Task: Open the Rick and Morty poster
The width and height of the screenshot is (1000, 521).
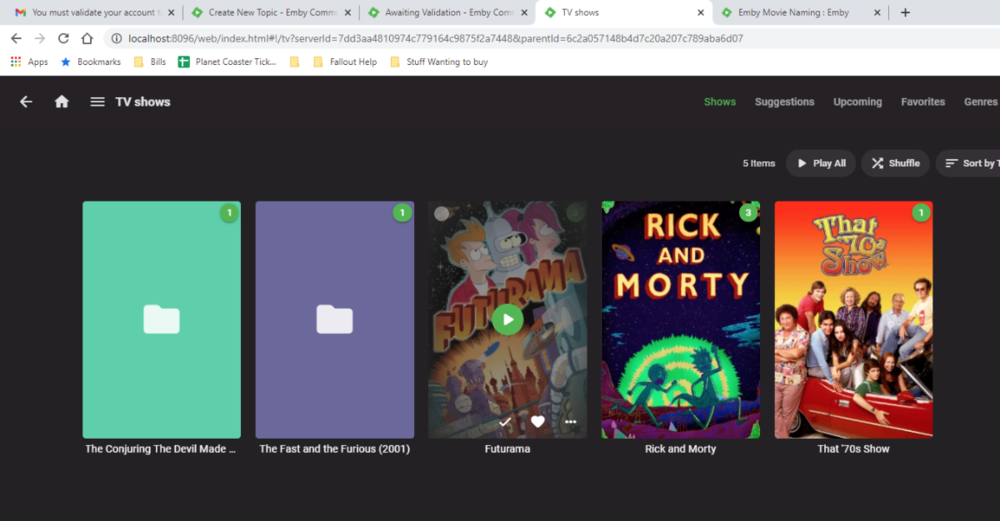Action: (680, 319)
